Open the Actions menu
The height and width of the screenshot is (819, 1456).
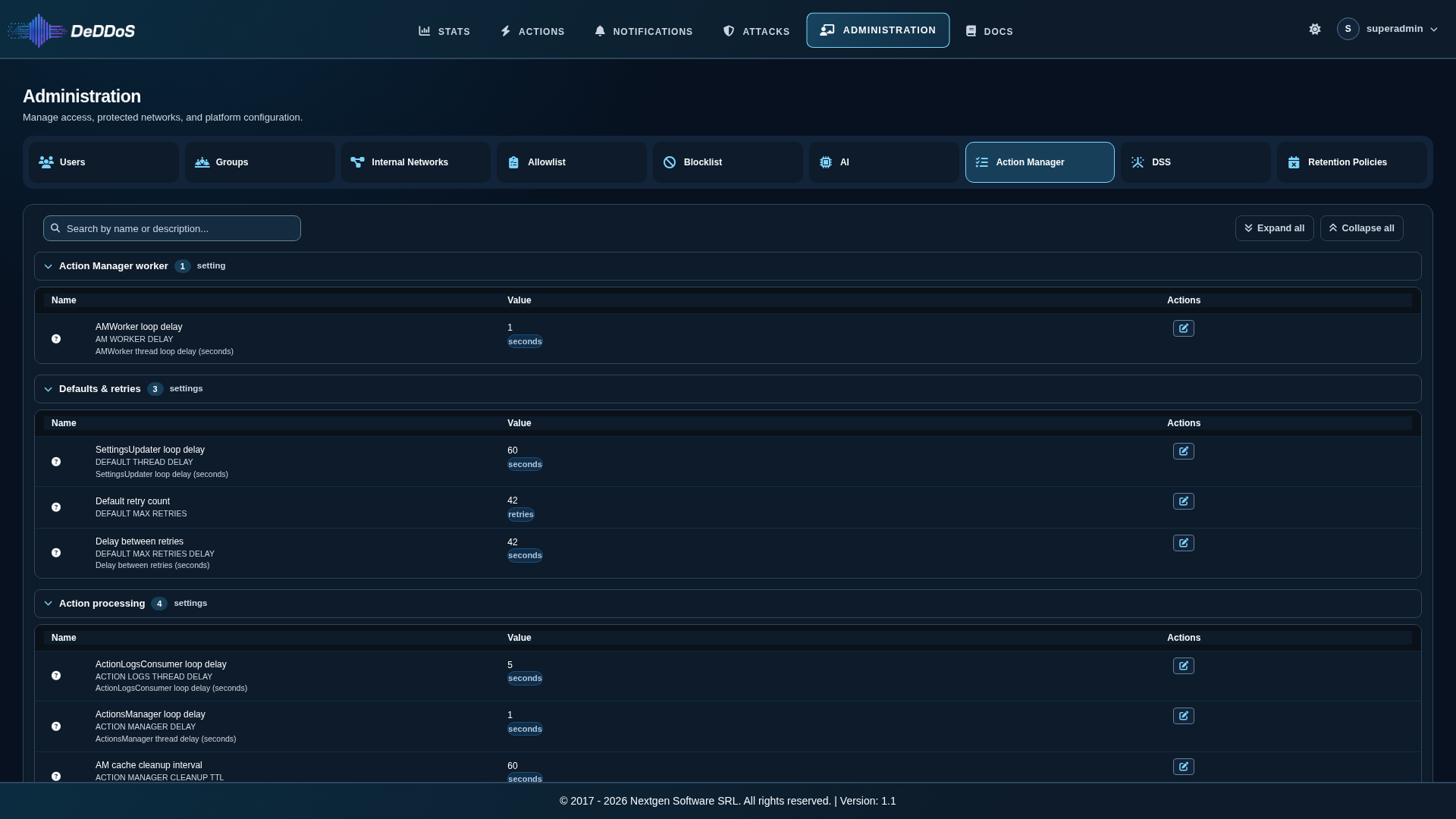coord(532,31)
